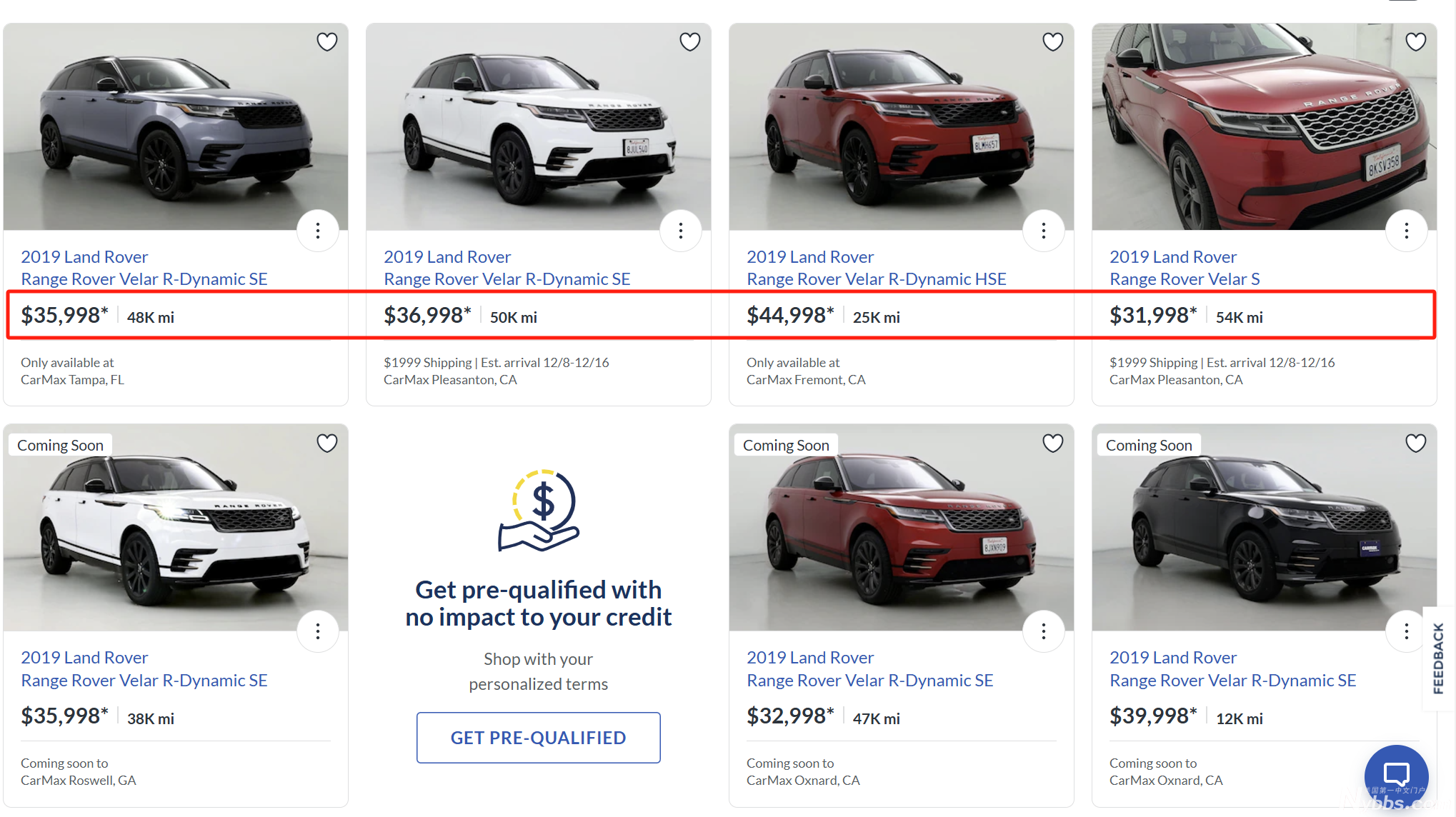Open the Velar R-Dynamic HSE title link
This screenshot has height=817, width=1456.
click(877, 268)
